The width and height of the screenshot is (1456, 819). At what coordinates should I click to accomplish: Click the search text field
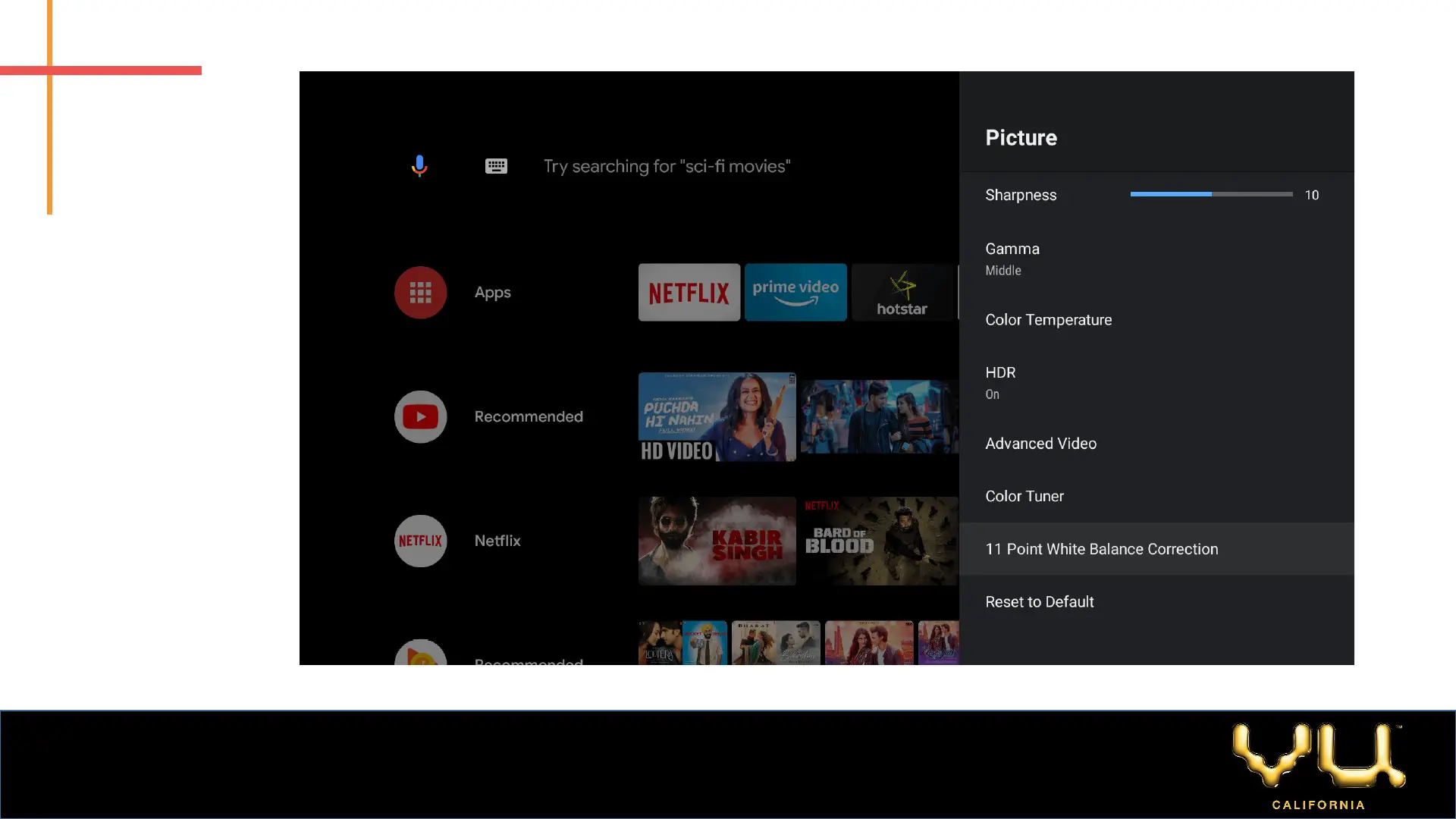tap(667, 166)
